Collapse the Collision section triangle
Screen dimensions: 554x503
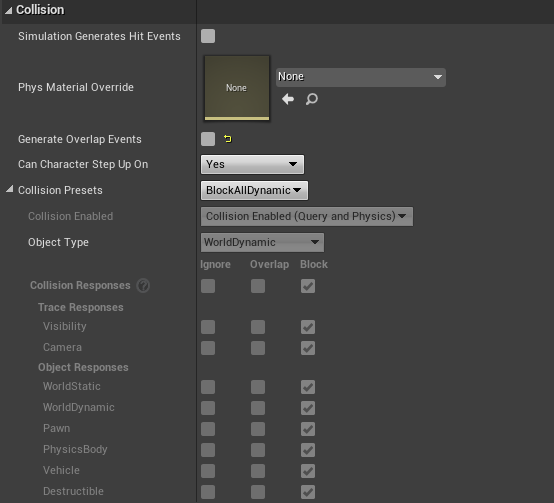click(8, 11)
